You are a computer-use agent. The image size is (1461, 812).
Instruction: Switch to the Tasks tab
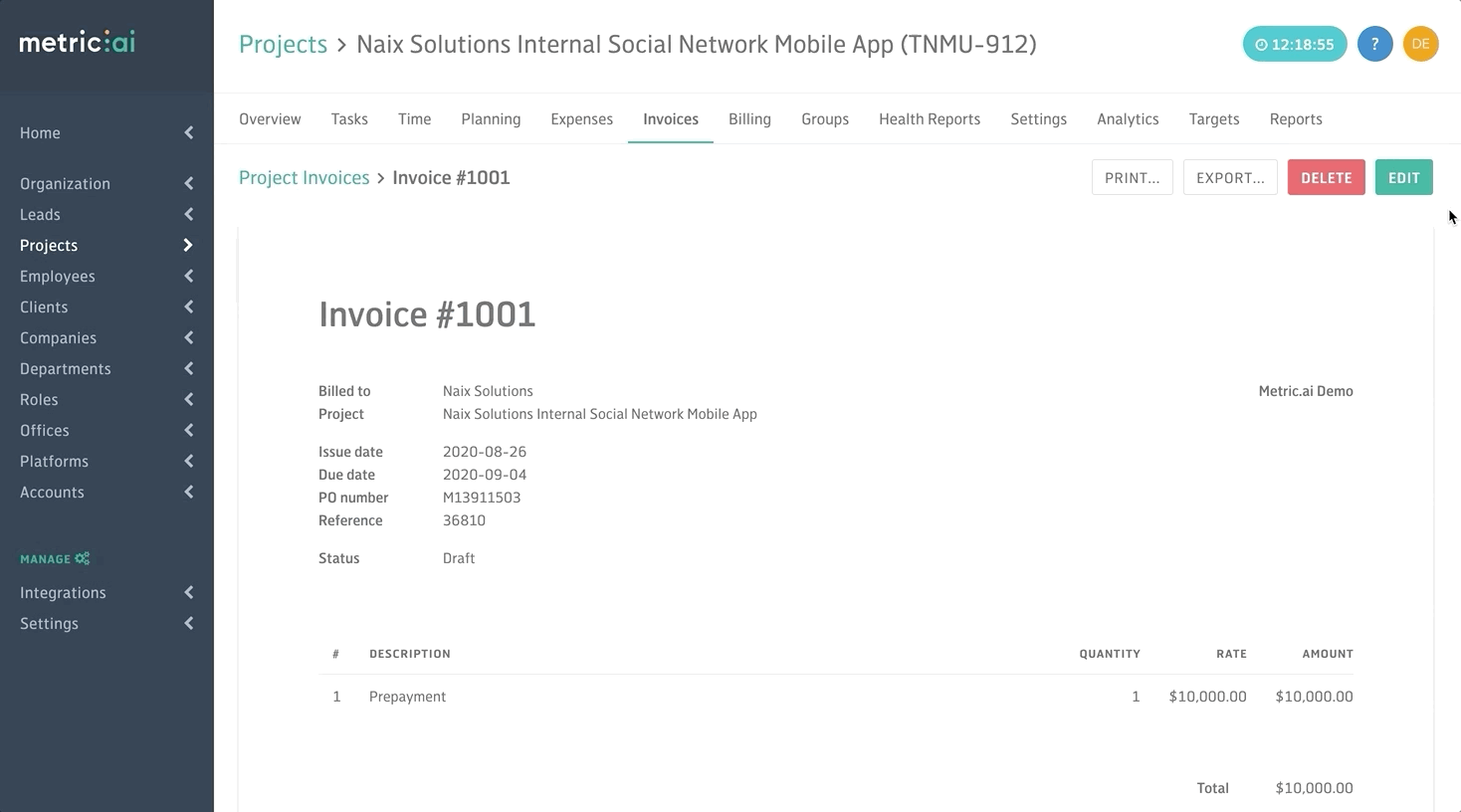pos(349,118)
